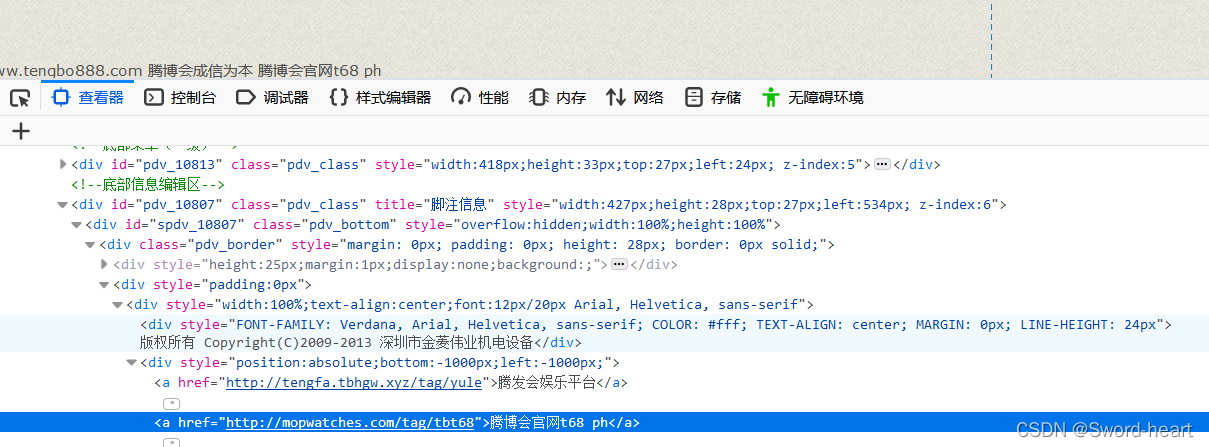Click the plus icon to create new node

click(20, 131)
